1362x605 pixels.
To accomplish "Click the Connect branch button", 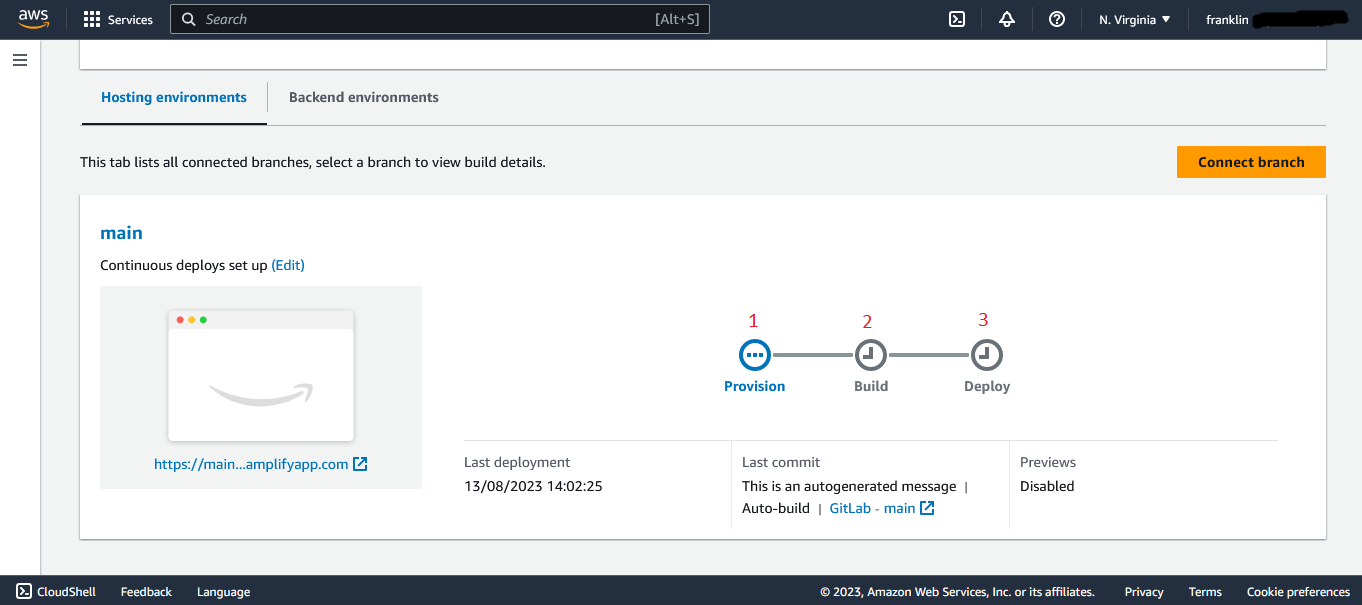I will tap(1251, 162).
